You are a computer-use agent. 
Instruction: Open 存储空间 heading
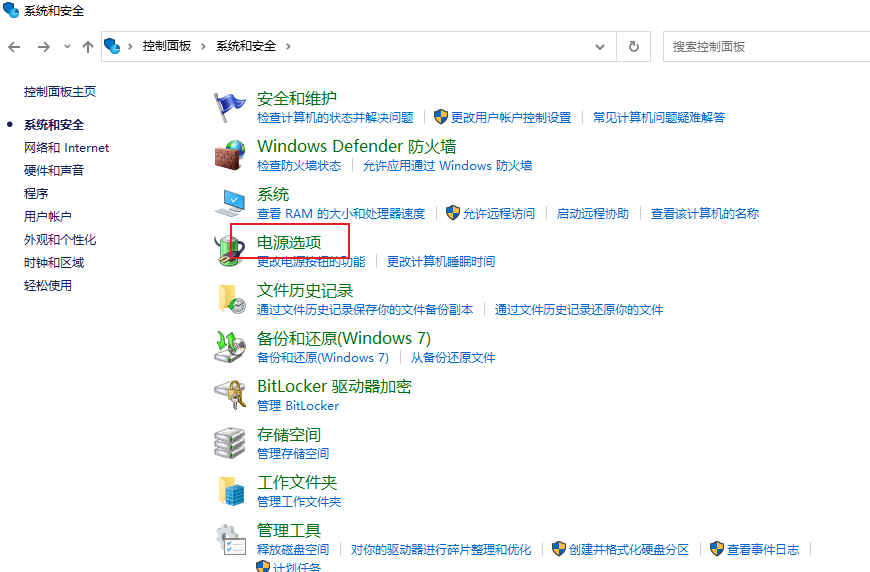point(289,434)
